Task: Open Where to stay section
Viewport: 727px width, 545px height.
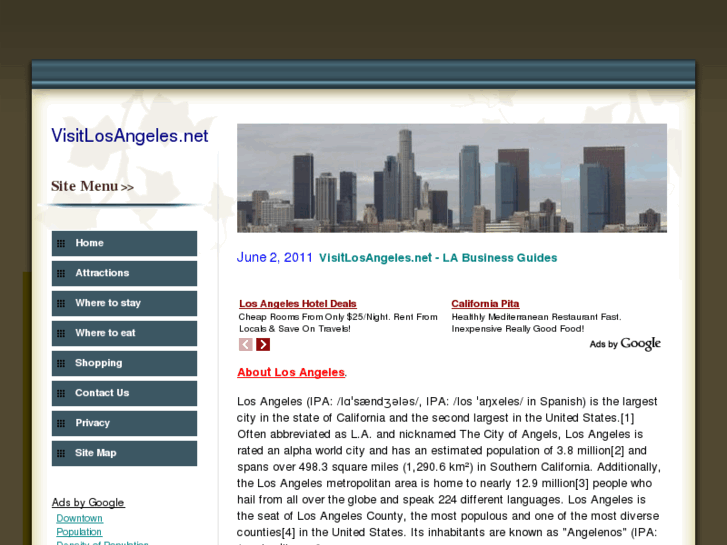Action: click(124, 303)
